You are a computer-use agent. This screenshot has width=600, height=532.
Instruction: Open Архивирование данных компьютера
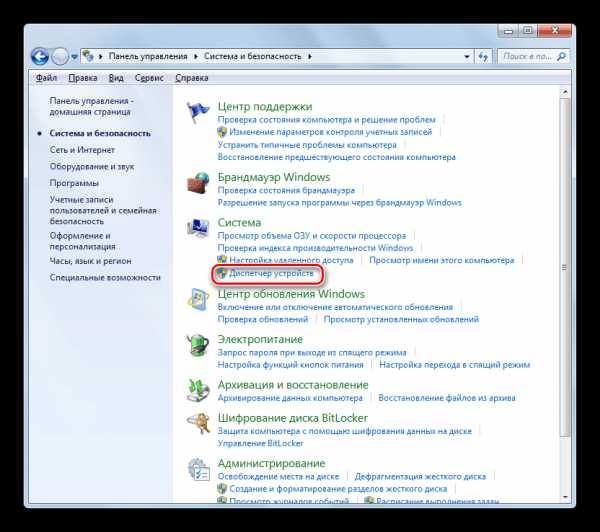pos(290,398)
